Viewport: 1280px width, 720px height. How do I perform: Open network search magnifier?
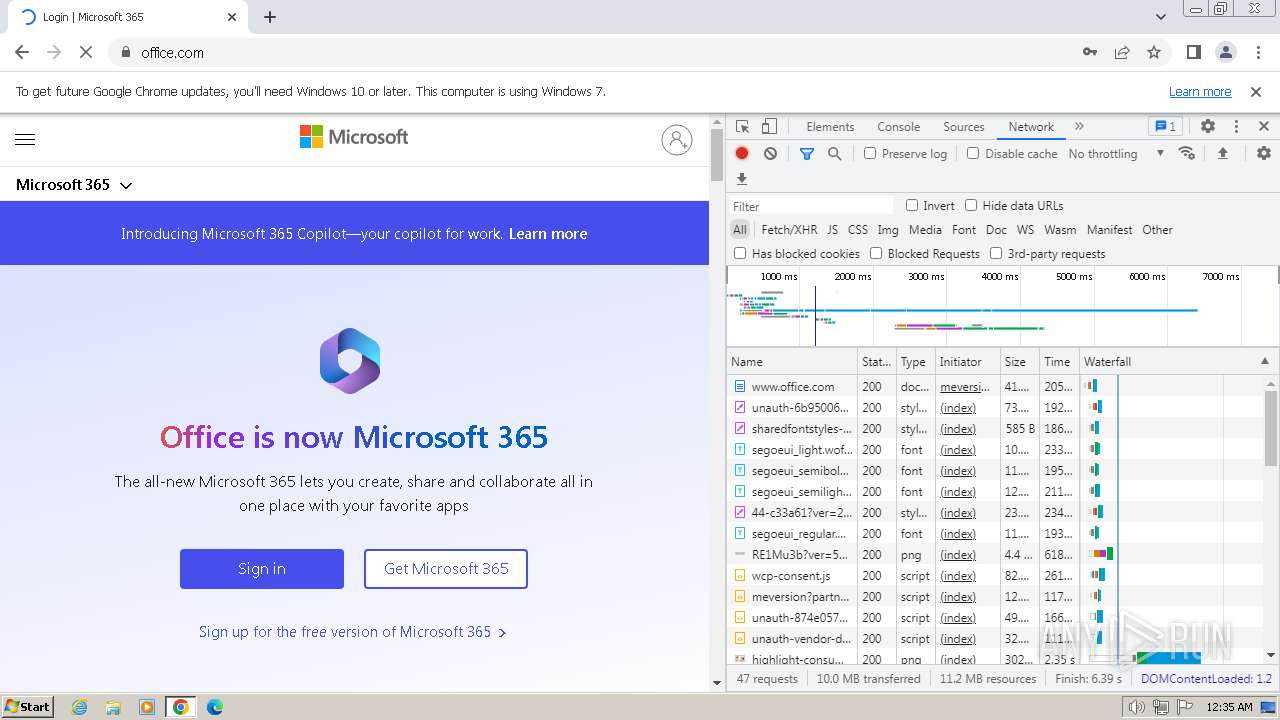(834, 154)
